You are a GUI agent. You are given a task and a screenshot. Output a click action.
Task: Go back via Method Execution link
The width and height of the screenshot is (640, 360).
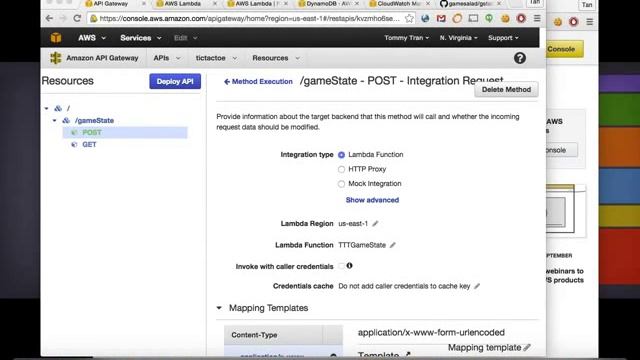(x=258, y=82)
